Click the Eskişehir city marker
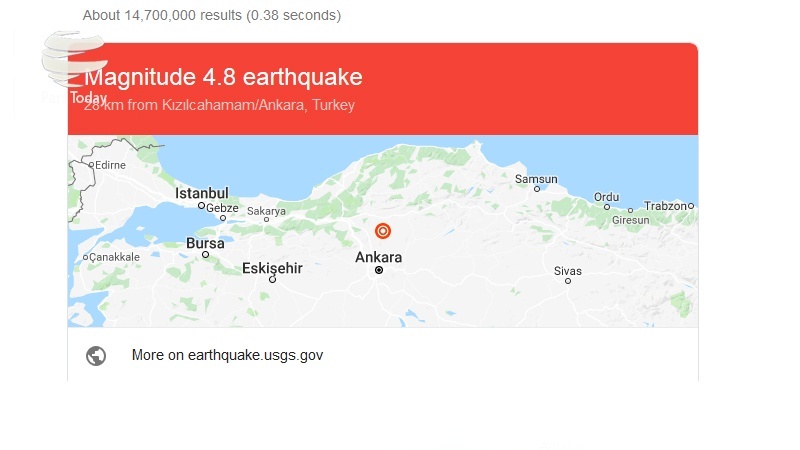 tap(272, 280)
